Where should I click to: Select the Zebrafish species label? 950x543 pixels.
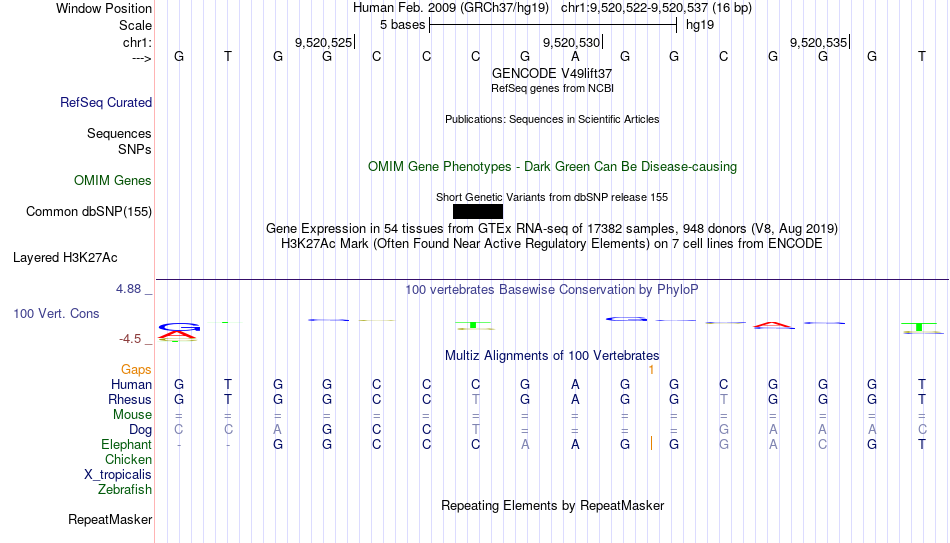(x=125, y=489)
